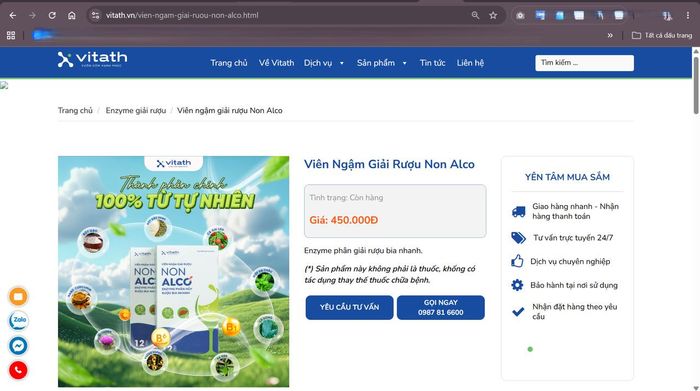Click the red phone call icon

tap(18, 370)
